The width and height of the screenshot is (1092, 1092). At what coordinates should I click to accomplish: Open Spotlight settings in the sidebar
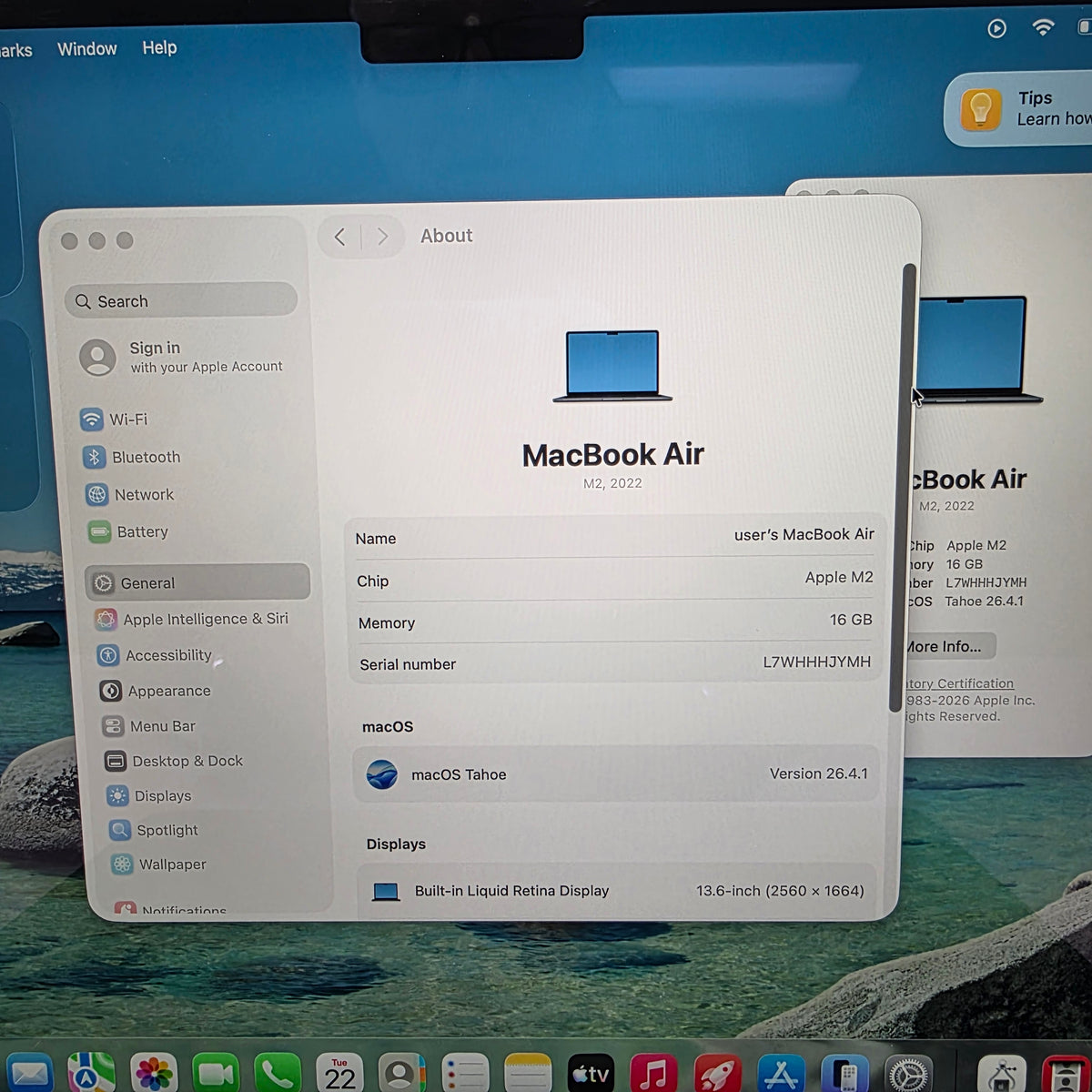(x=154, y=830)
